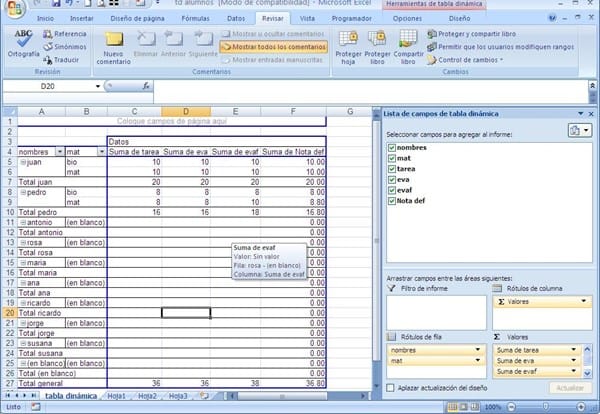Uncheck the mat field checkbox
This screenshot has width=600, height=414.
[x=391, y=158]
